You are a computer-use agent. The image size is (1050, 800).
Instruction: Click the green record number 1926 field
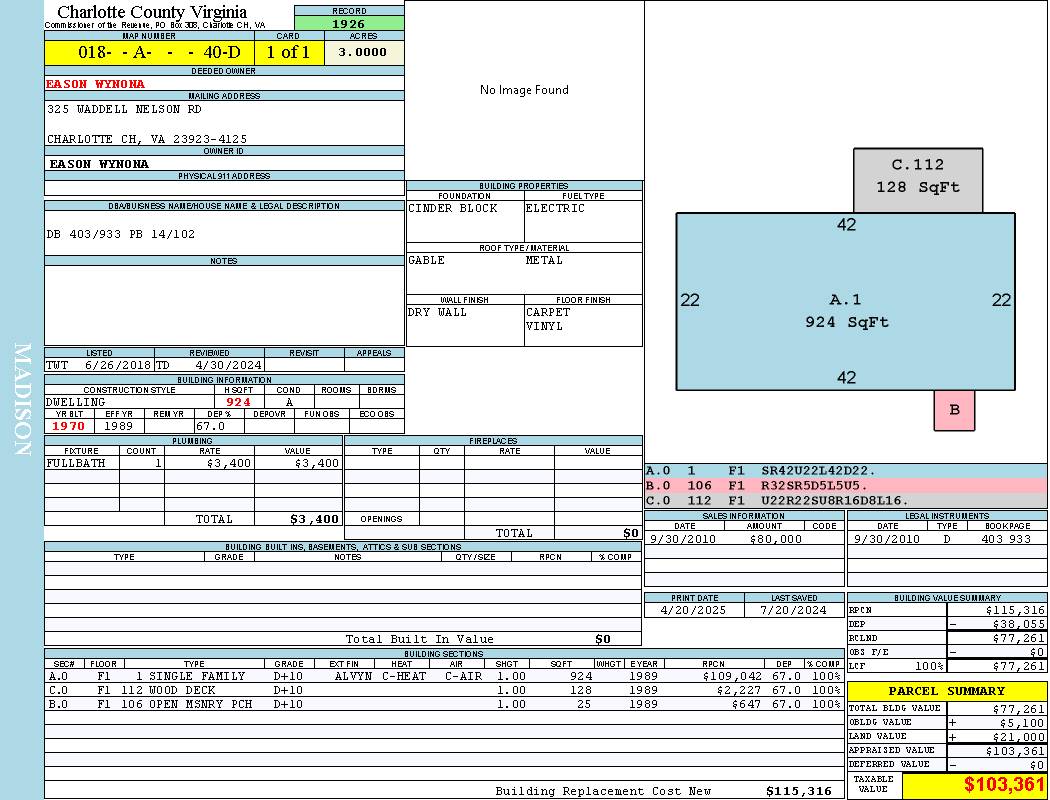tap(349, 23)
